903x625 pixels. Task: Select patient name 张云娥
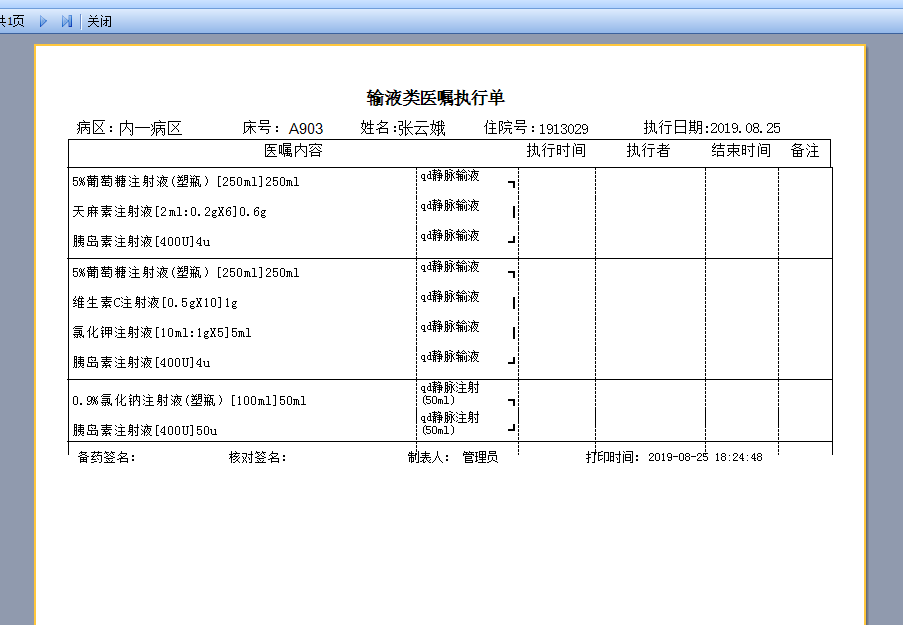coord(422,128)
